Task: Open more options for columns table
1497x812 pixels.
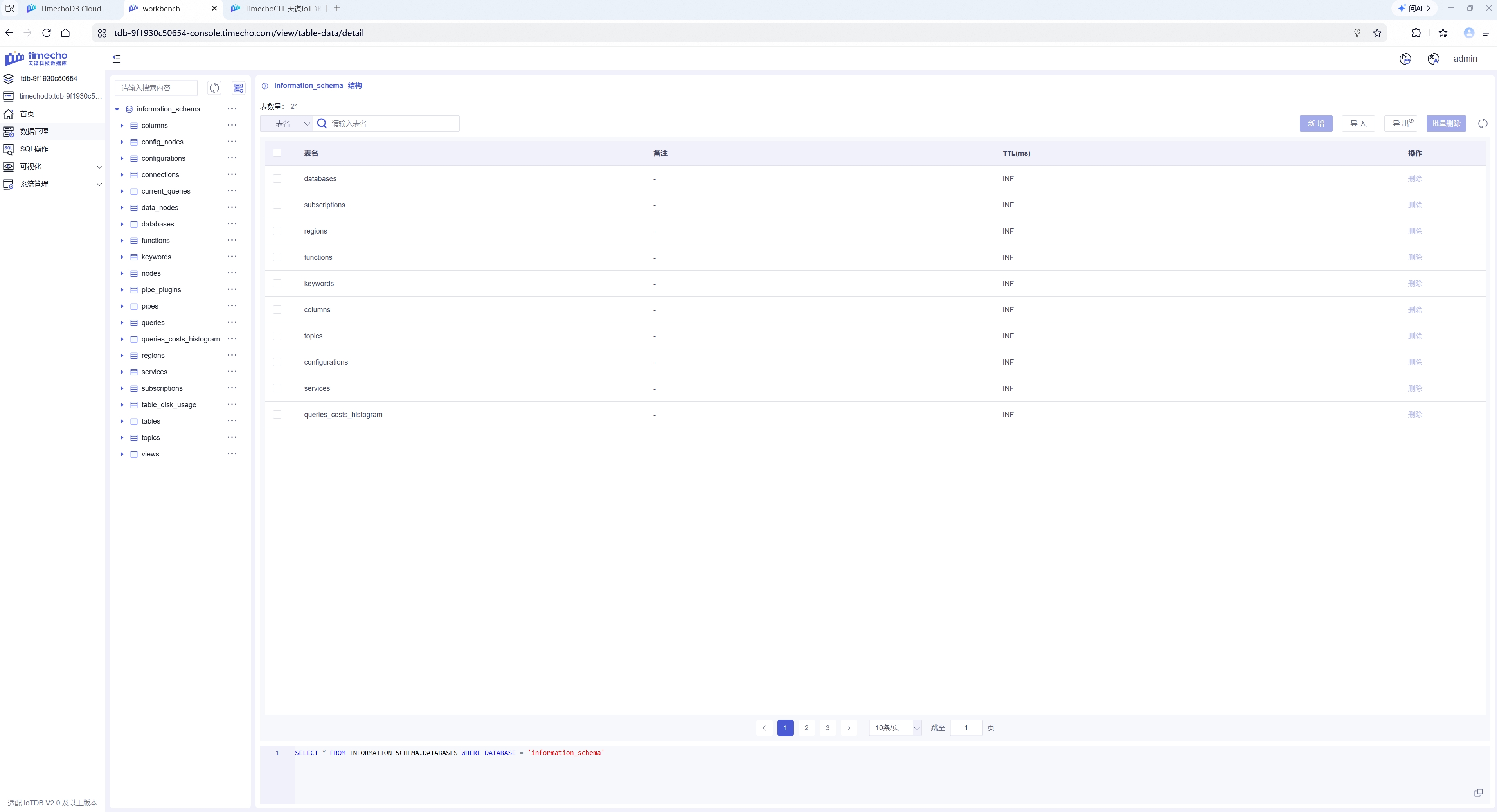Action: tap(232, 126)
